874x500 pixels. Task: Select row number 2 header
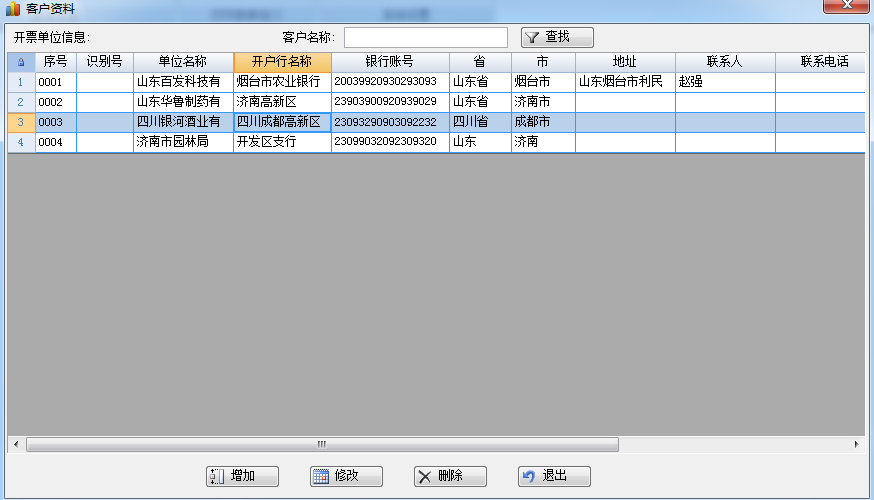click(21, 103)
